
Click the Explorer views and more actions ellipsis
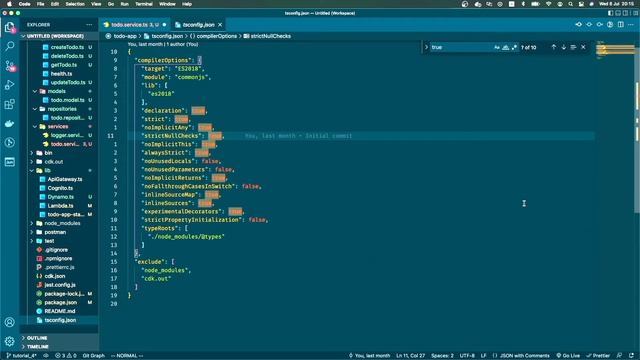[x=89, y=25]
